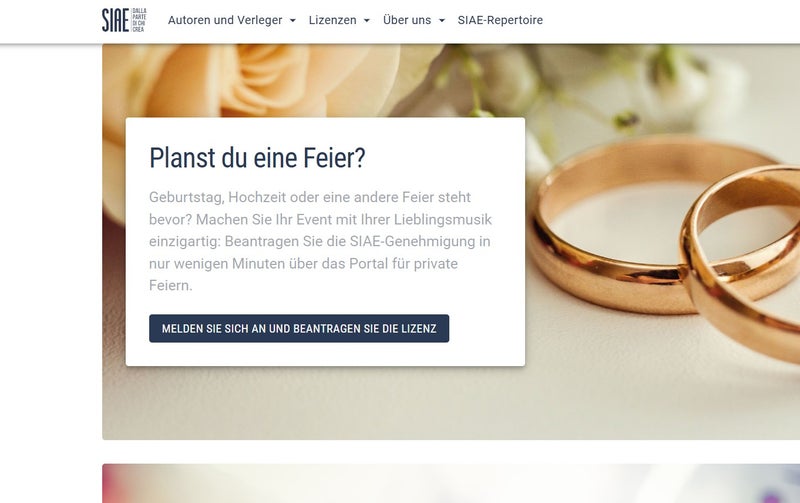Open the Lizenzen menu label
The height and width of the screenshot is (503, 800).
pyautogui.click(x=333, y=20)
